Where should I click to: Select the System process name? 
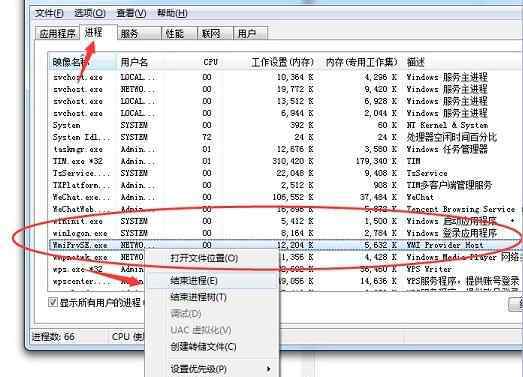[66, 125]
